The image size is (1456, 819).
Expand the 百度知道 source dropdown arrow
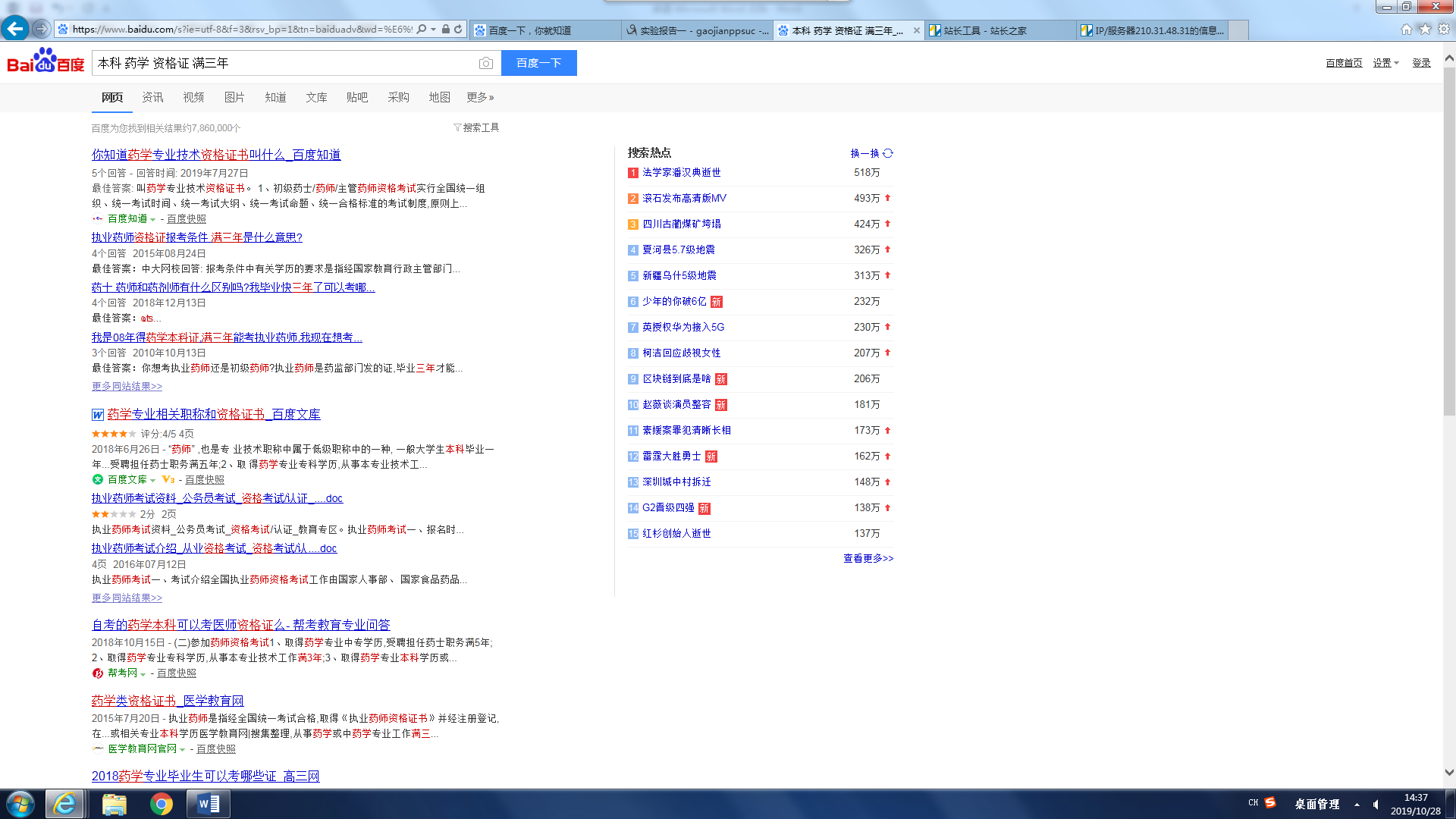(x=153, y=219)
